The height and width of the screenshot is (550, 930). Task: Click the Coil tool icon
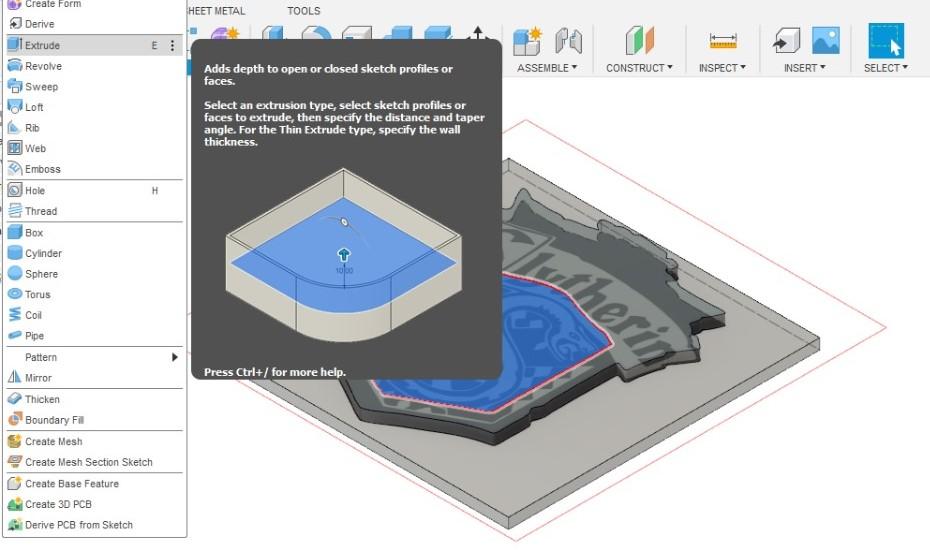pos(15,315)
